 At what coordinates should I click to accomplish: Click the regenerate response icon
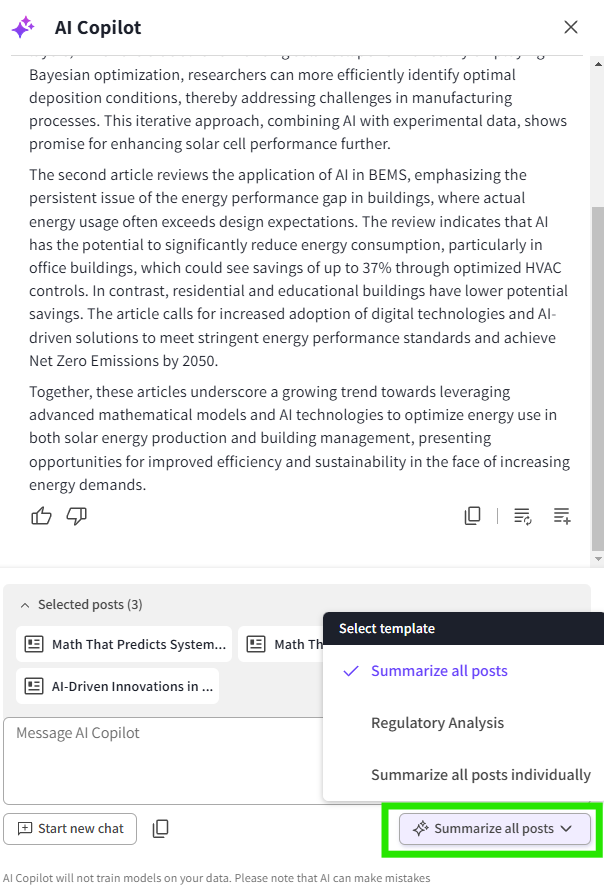522,516
